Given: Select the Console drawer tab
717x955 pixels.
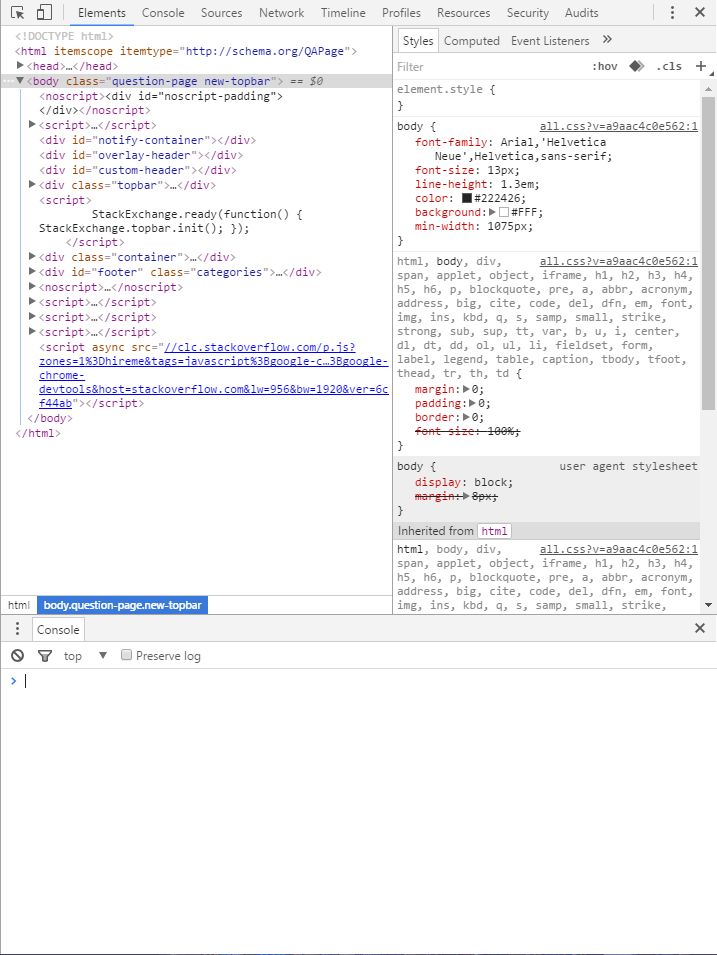Looking at the screenshot, I should pos(58,630).
